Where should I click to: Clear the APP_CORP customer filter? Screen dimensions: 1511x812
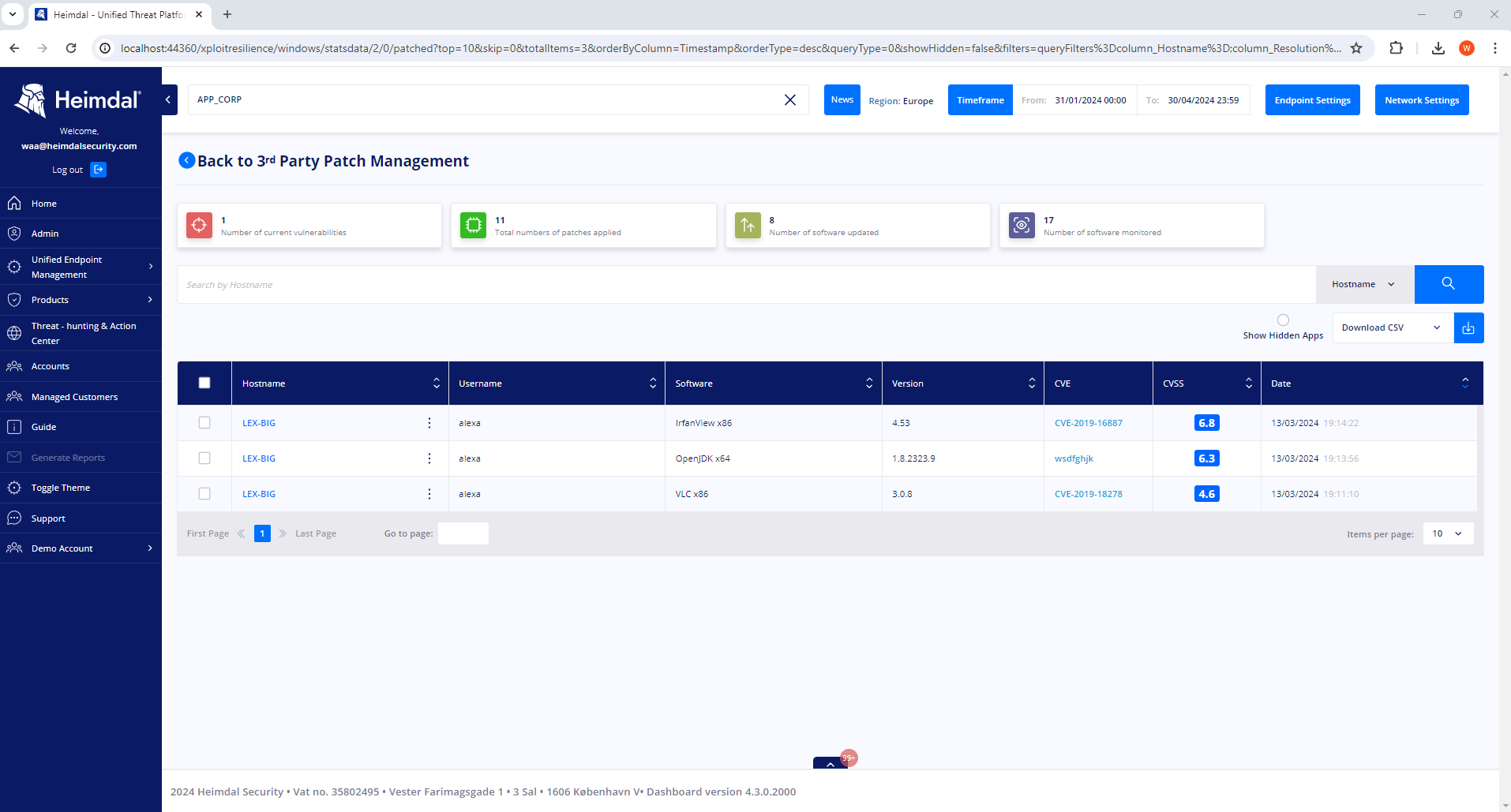coord(789,99)
